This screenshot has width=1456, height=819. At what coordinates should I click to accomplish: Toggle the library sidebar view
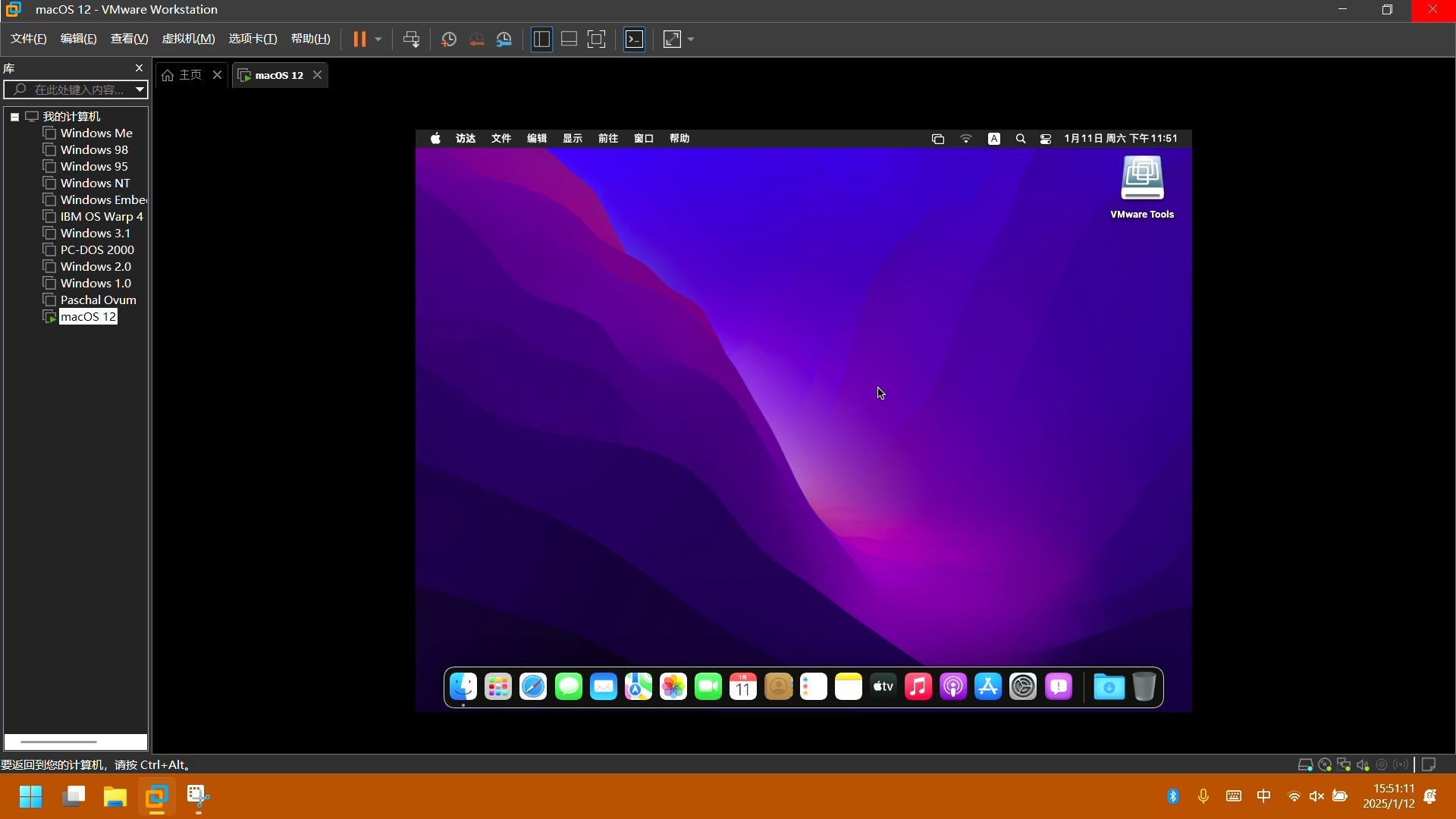point(541,39)
